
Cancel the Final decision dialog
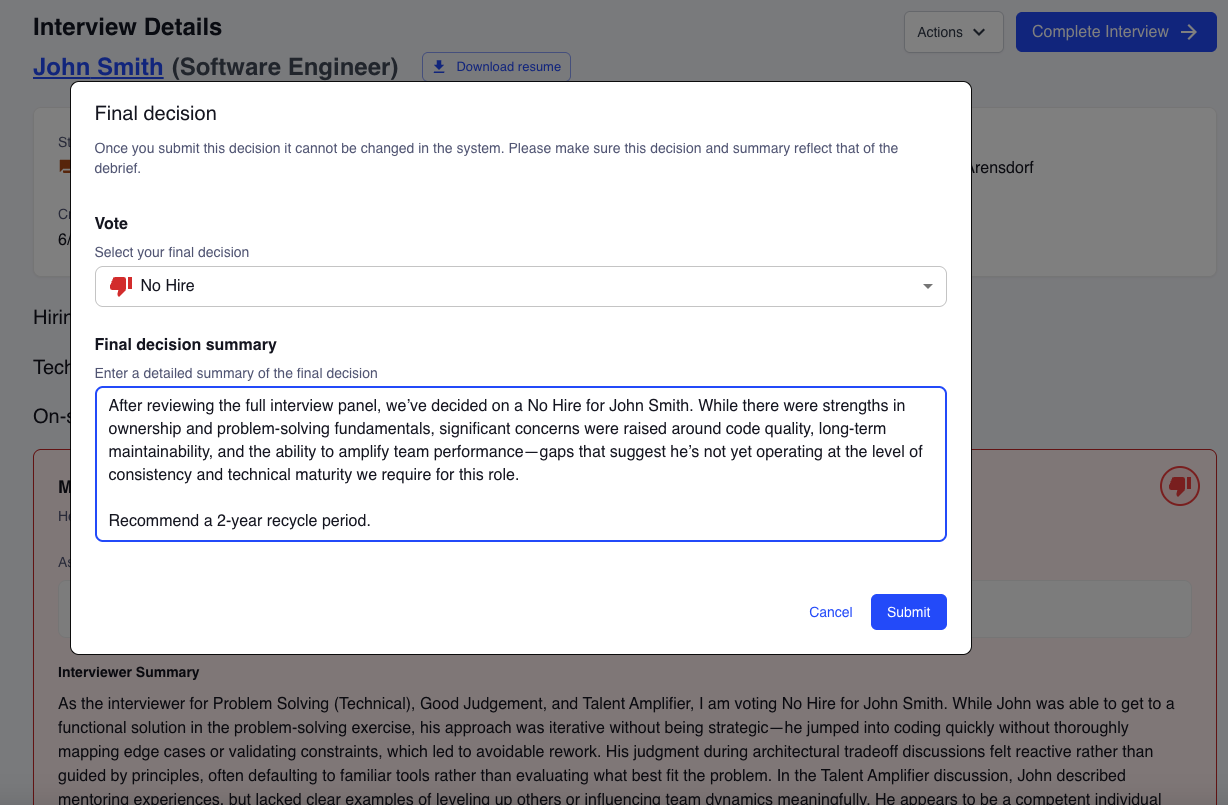click(830, 611)
